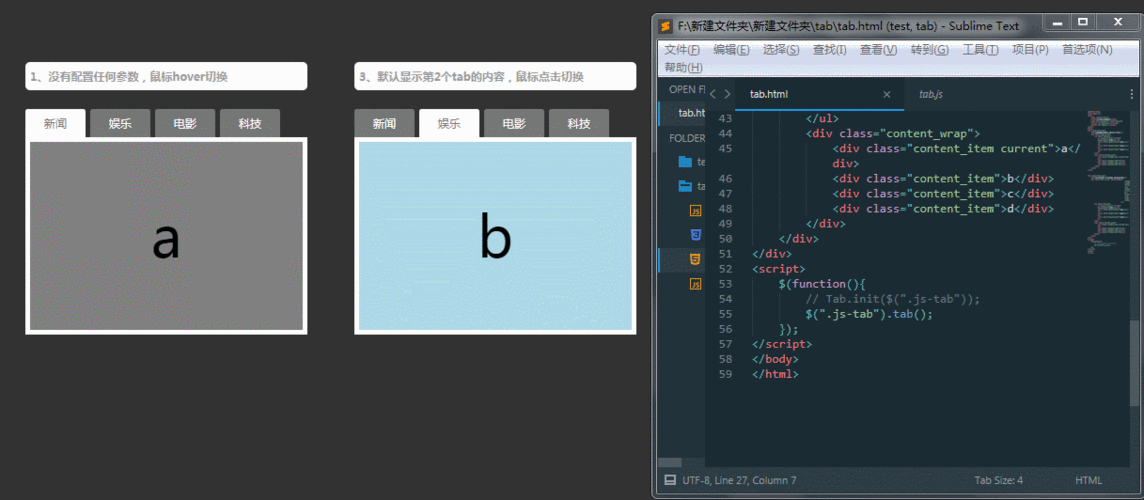
Task: Click the right arrow beside the tab bar
Action: 727,94
